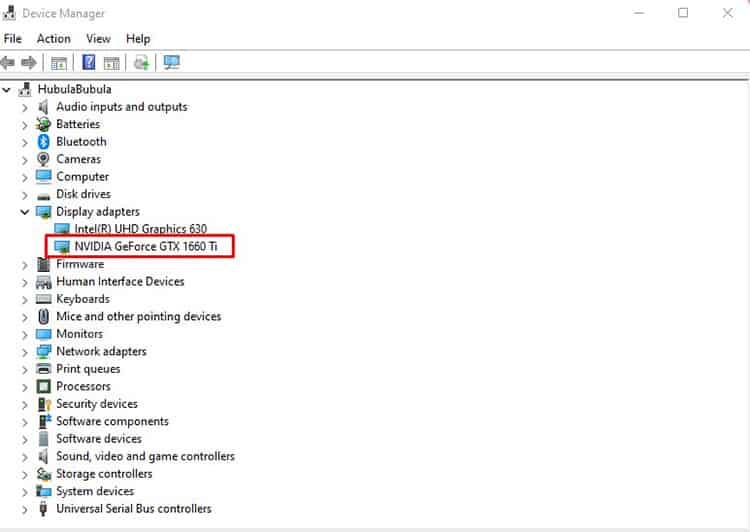Open the Help menu
The image size is (750, 532).
click(138, 39)
